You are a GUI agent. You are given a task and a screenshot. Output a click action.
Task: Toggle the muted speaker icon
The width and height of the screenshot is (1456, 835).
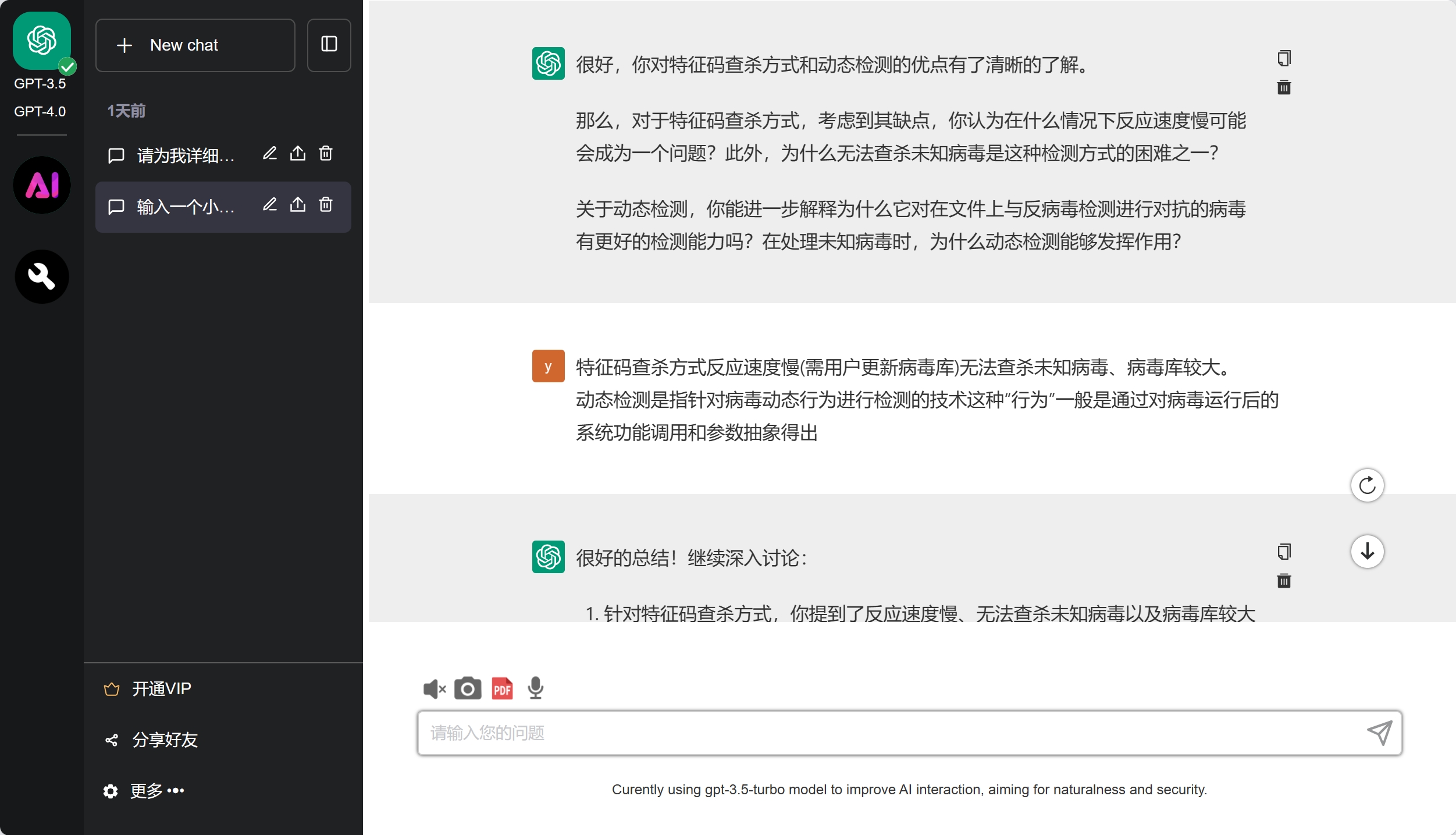(434, 689)
